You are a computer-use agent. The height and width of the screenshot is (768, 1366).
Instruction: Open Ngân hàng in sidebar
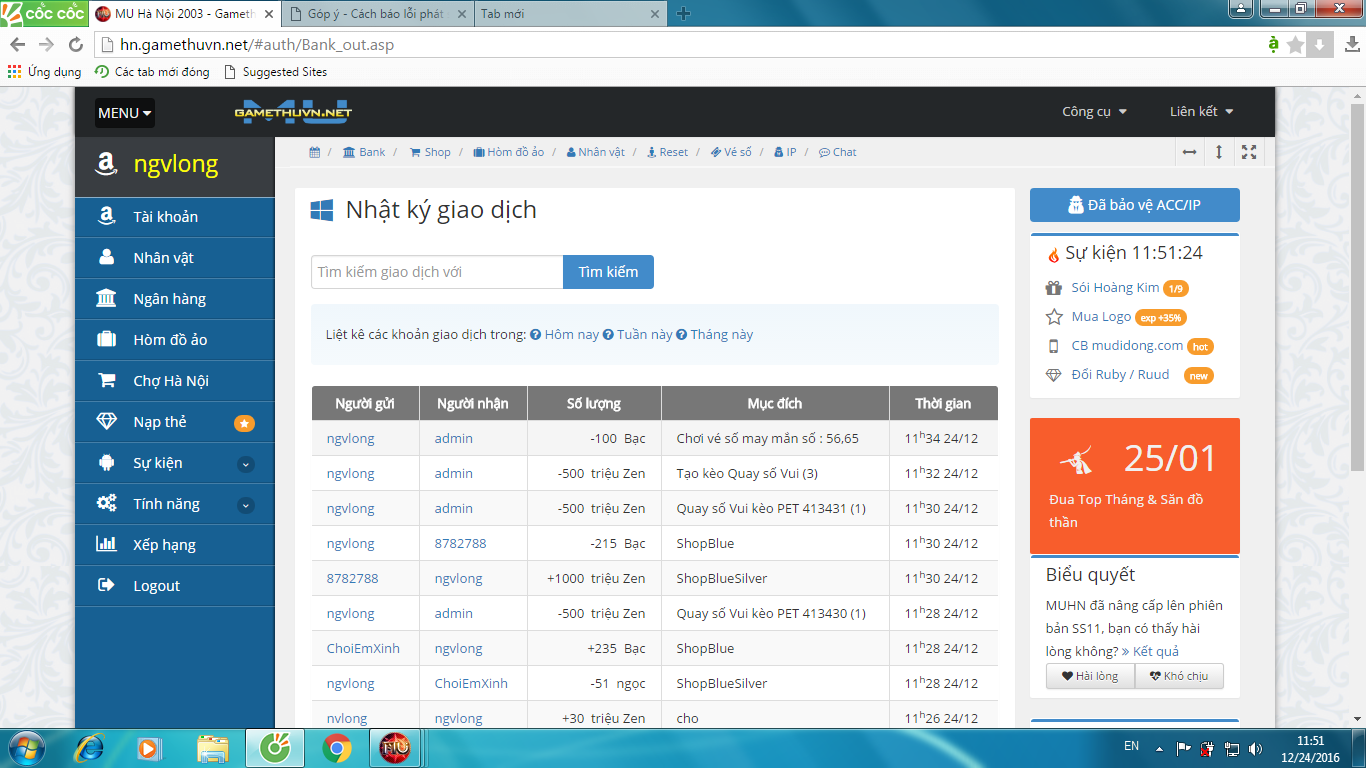pyautogui.click(x=175, y=299)
